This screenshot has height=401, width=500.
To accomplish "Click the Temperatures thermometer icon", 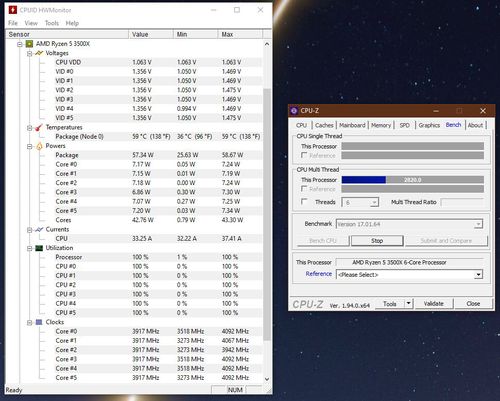I will 39,127.
